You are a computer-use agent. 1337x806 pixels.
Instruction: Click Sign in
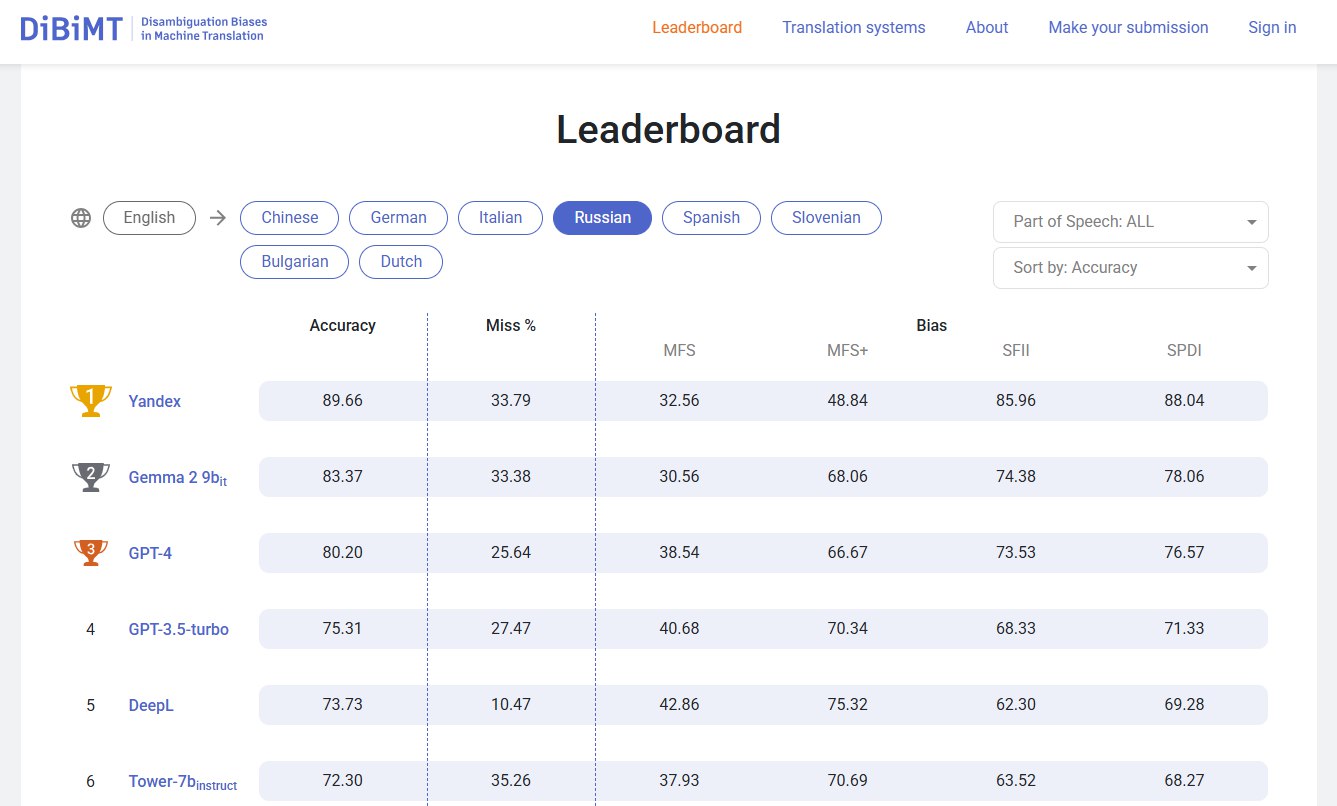click(1272, 28)
